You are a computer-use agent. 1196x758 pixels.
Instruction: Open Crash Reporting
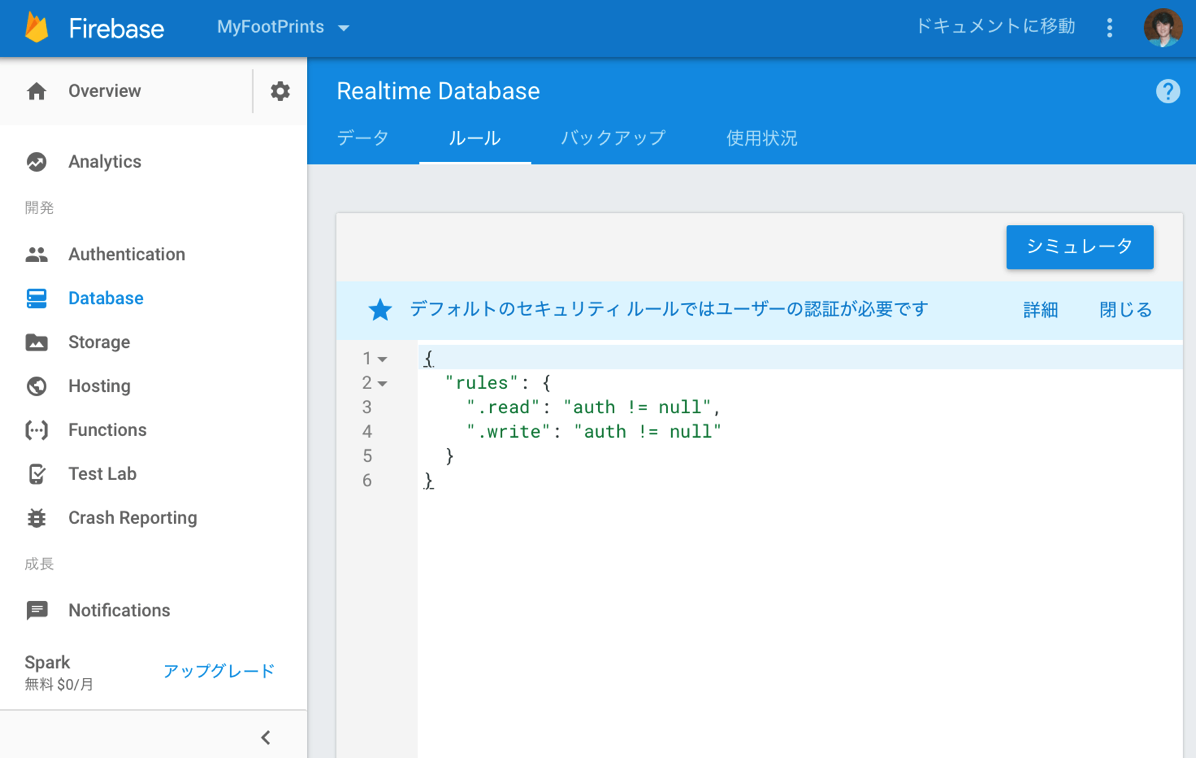tap(131, 518)
